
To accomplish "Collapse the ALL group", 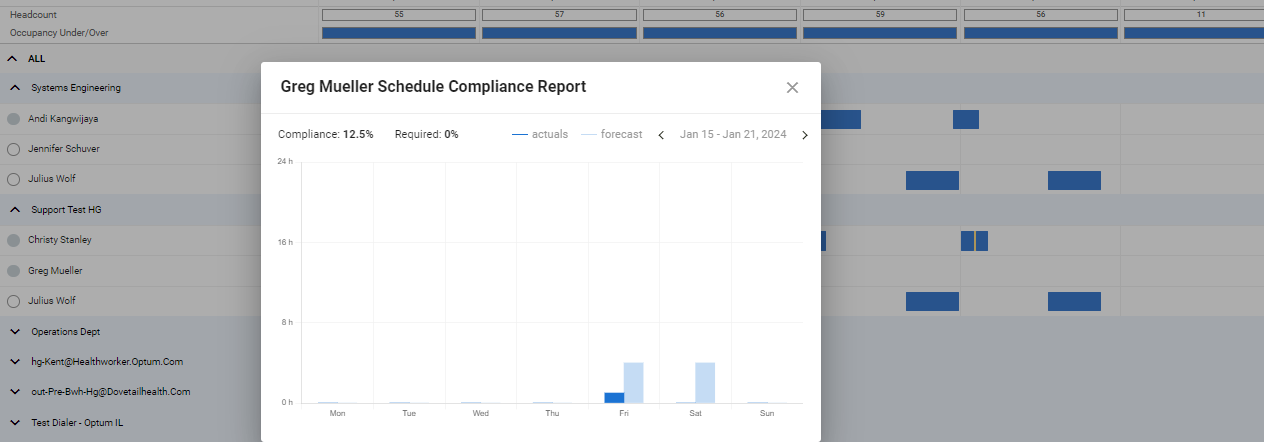I will coord(13,59).
